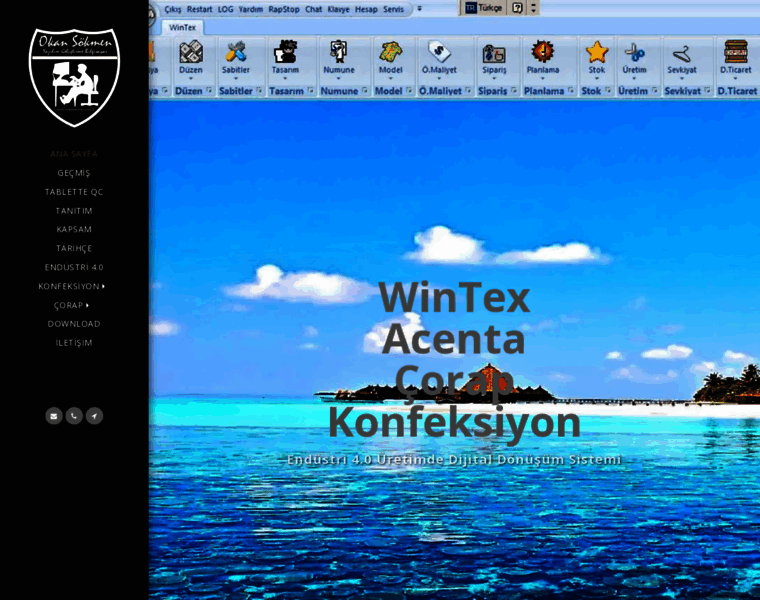Go to the ENDUSTRİ 4.0 page
The width and height of the screenshot is (760, 600).
(74, 267)
